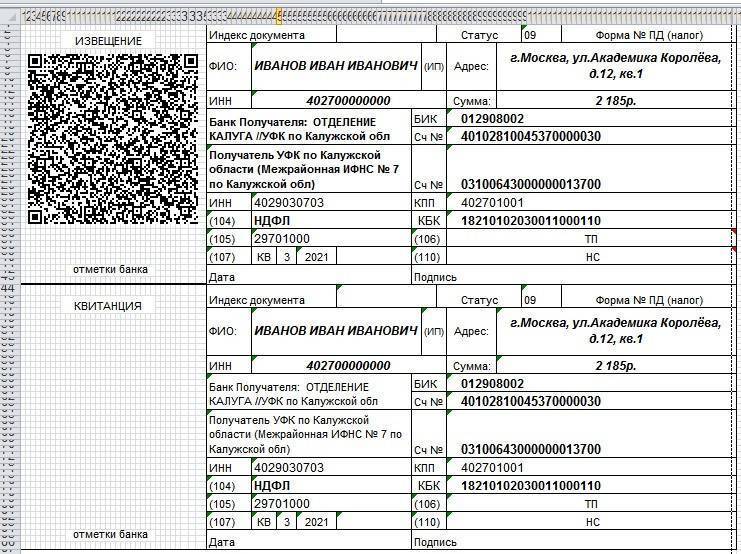The height and width of the screenshot is (554, 741).
Task: Click the QR code image
Action: pos(113,139)
